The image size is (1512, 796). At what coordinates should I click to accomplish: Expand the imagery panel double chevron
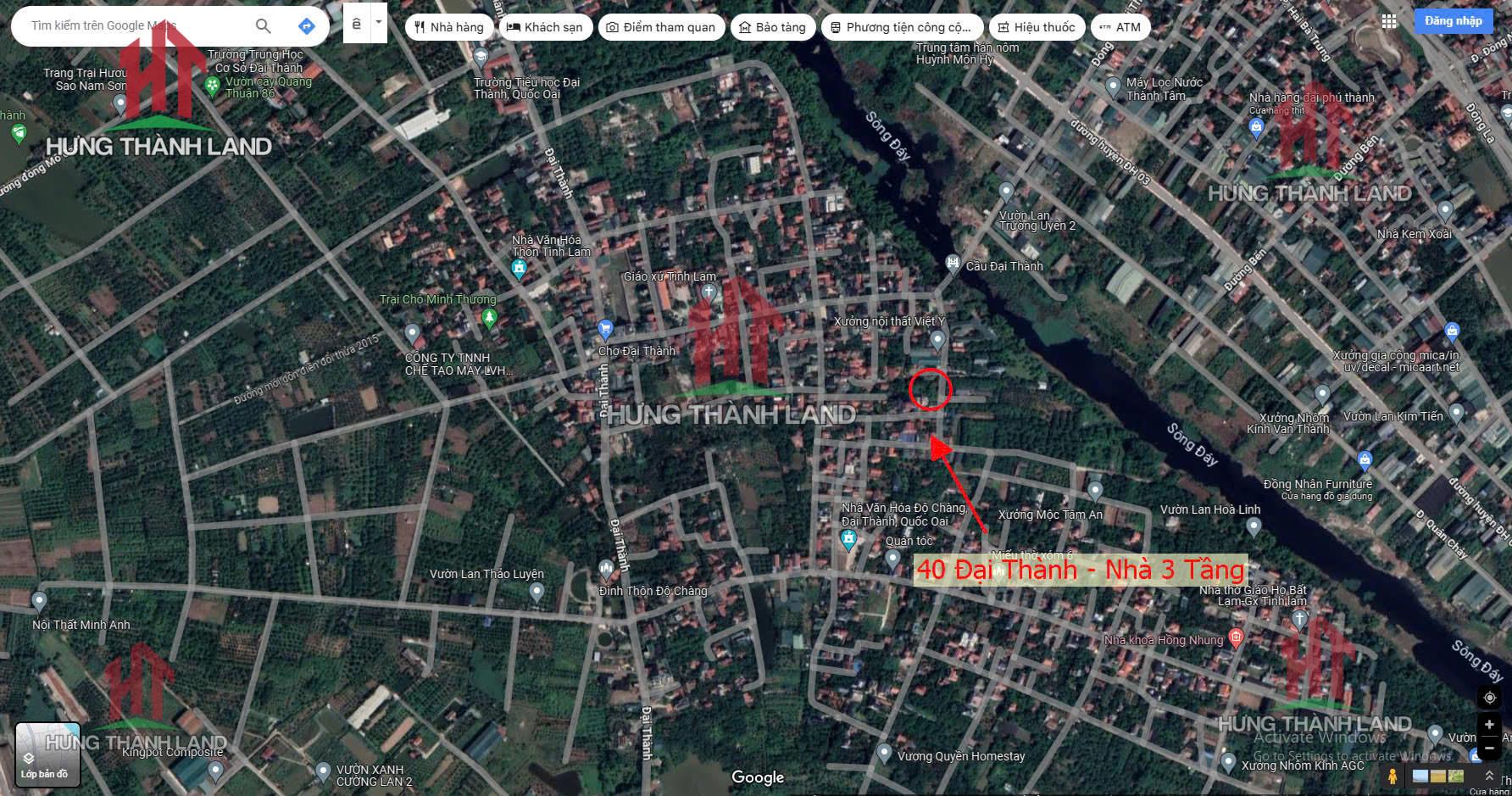click(x=1489, y=776)
